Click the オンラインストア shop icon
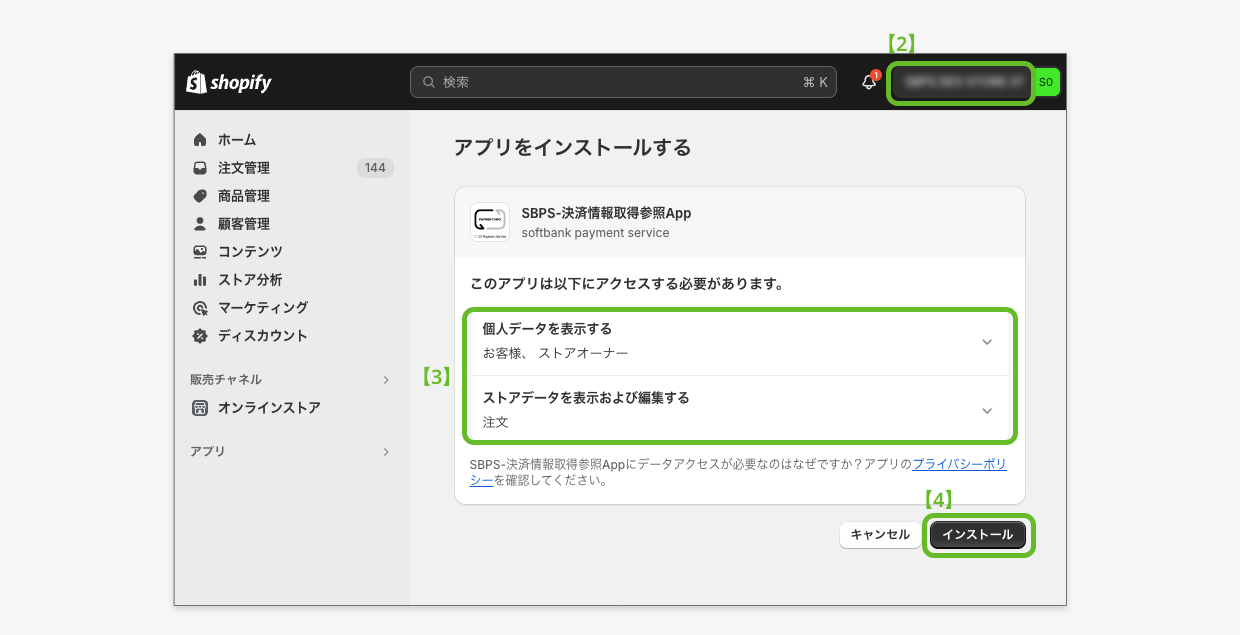1240x635 pixels. tap(200, 408)
